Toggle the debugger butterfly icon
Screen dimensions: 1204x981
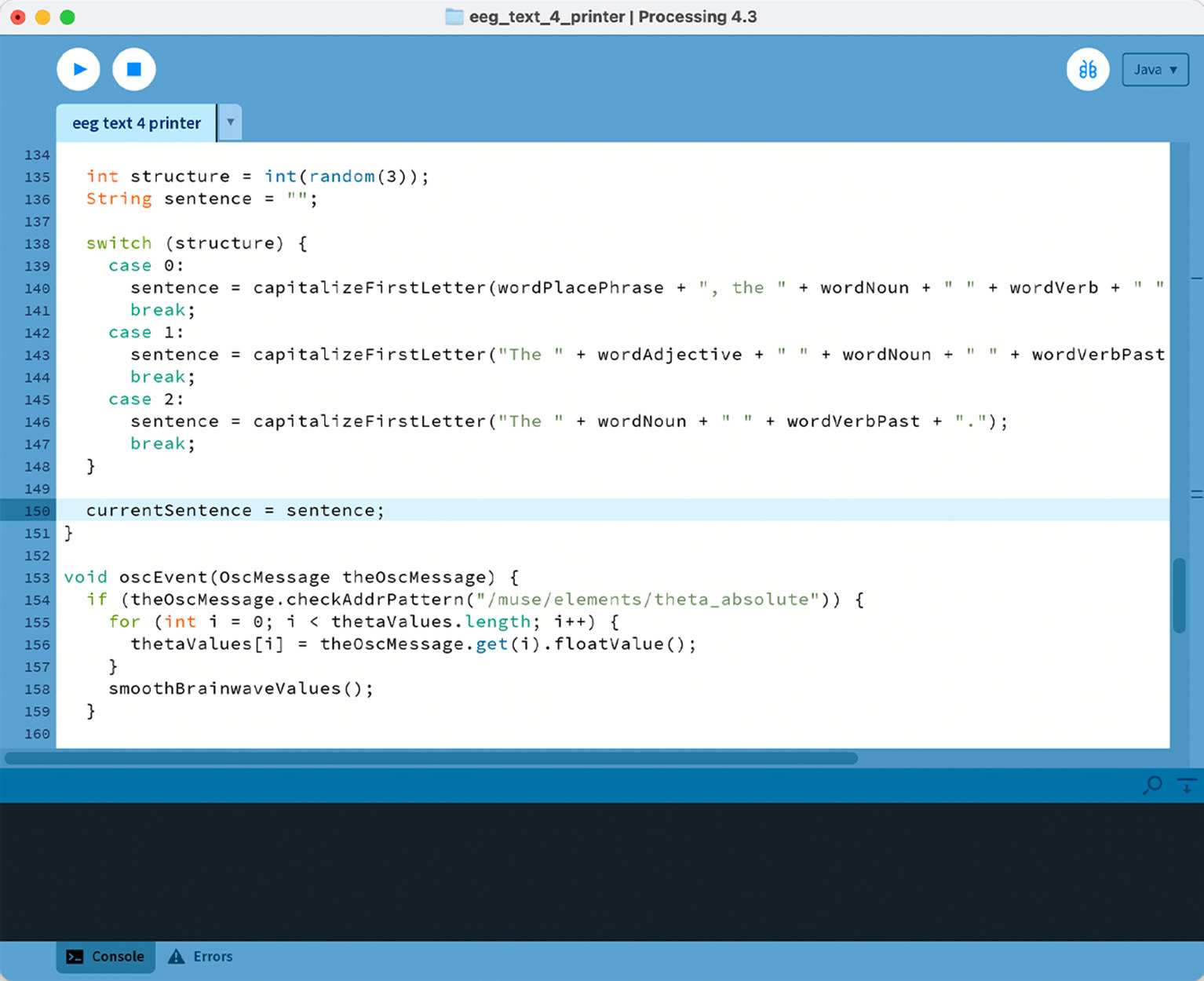(x=1087, y=70)
